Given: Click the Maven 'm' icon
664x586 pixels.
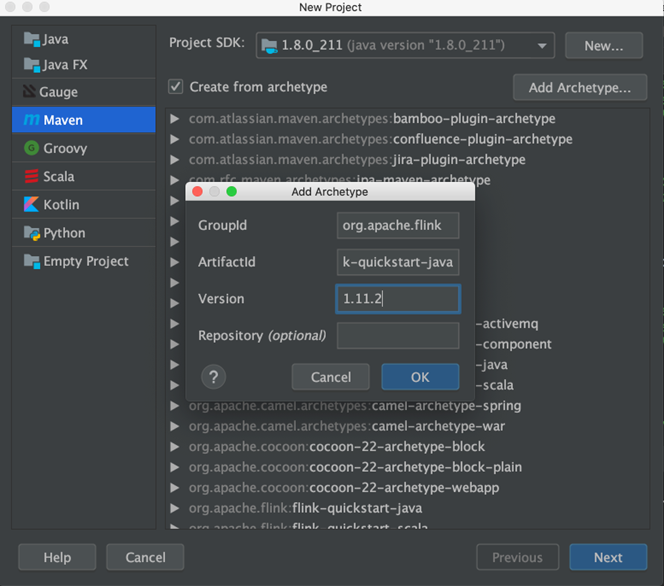Looking at the screenshot, I should pos(31,120).
